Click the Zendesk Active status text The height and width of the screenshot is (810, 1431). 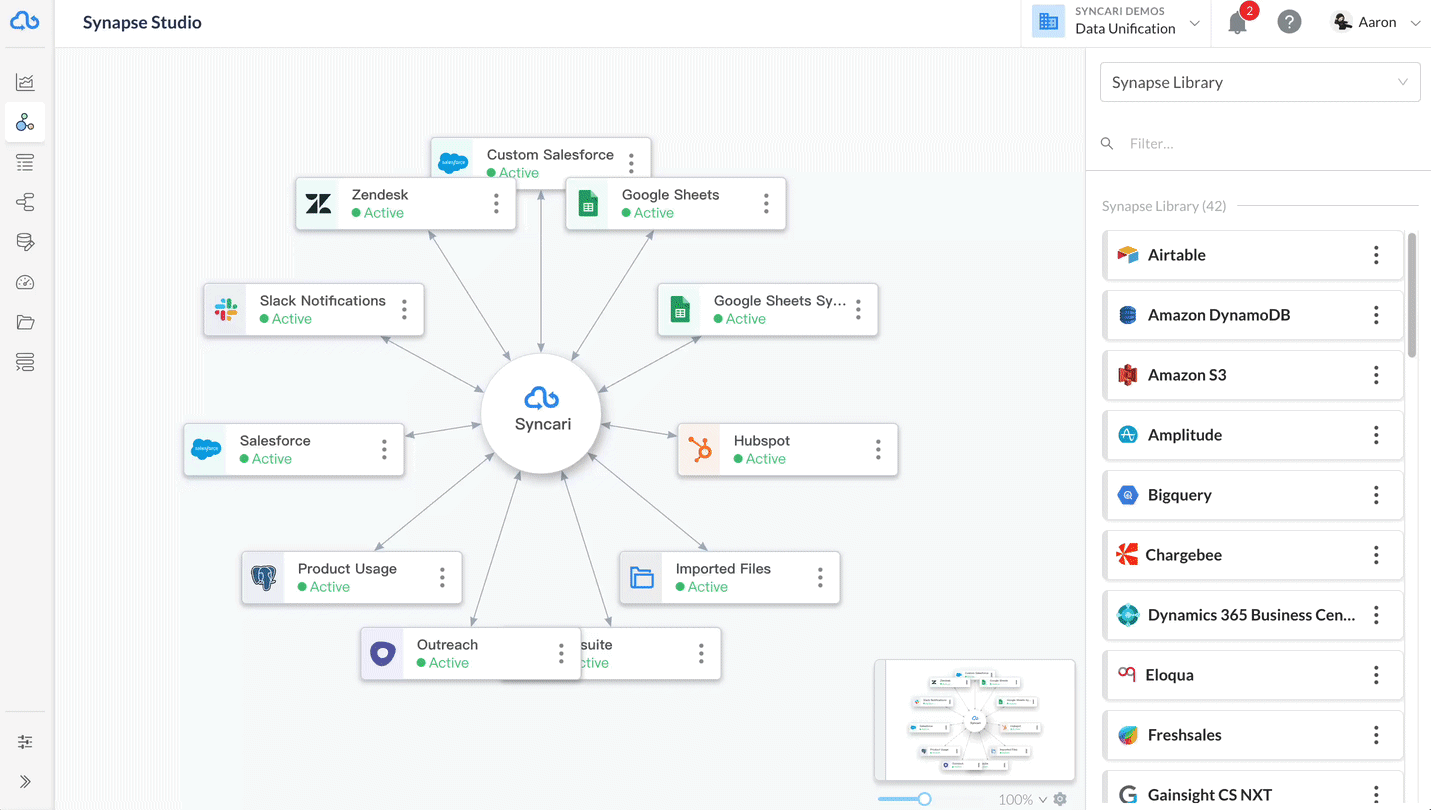coord(384,213)
